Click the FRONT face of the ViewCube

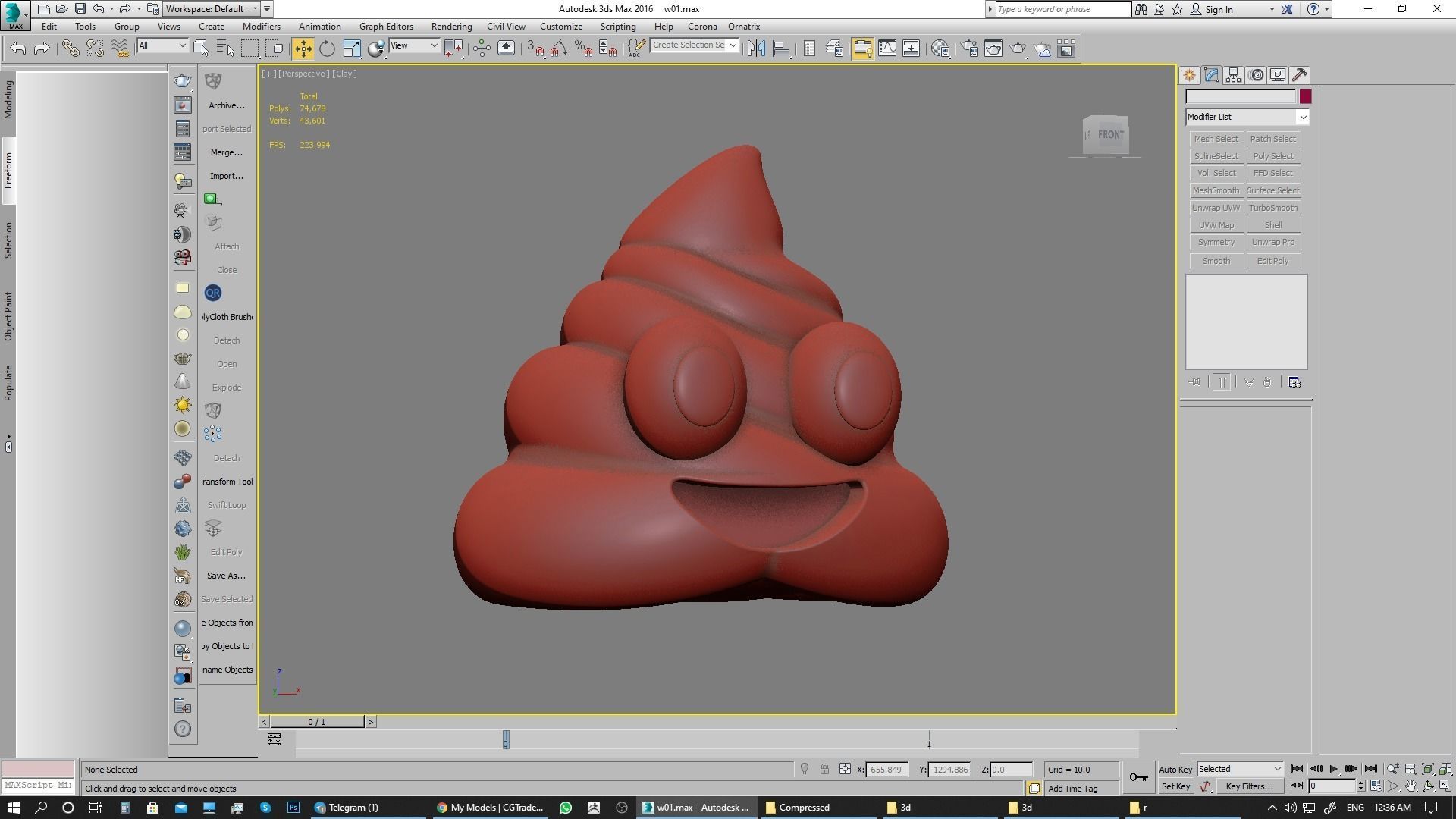tap(1110, 135)
